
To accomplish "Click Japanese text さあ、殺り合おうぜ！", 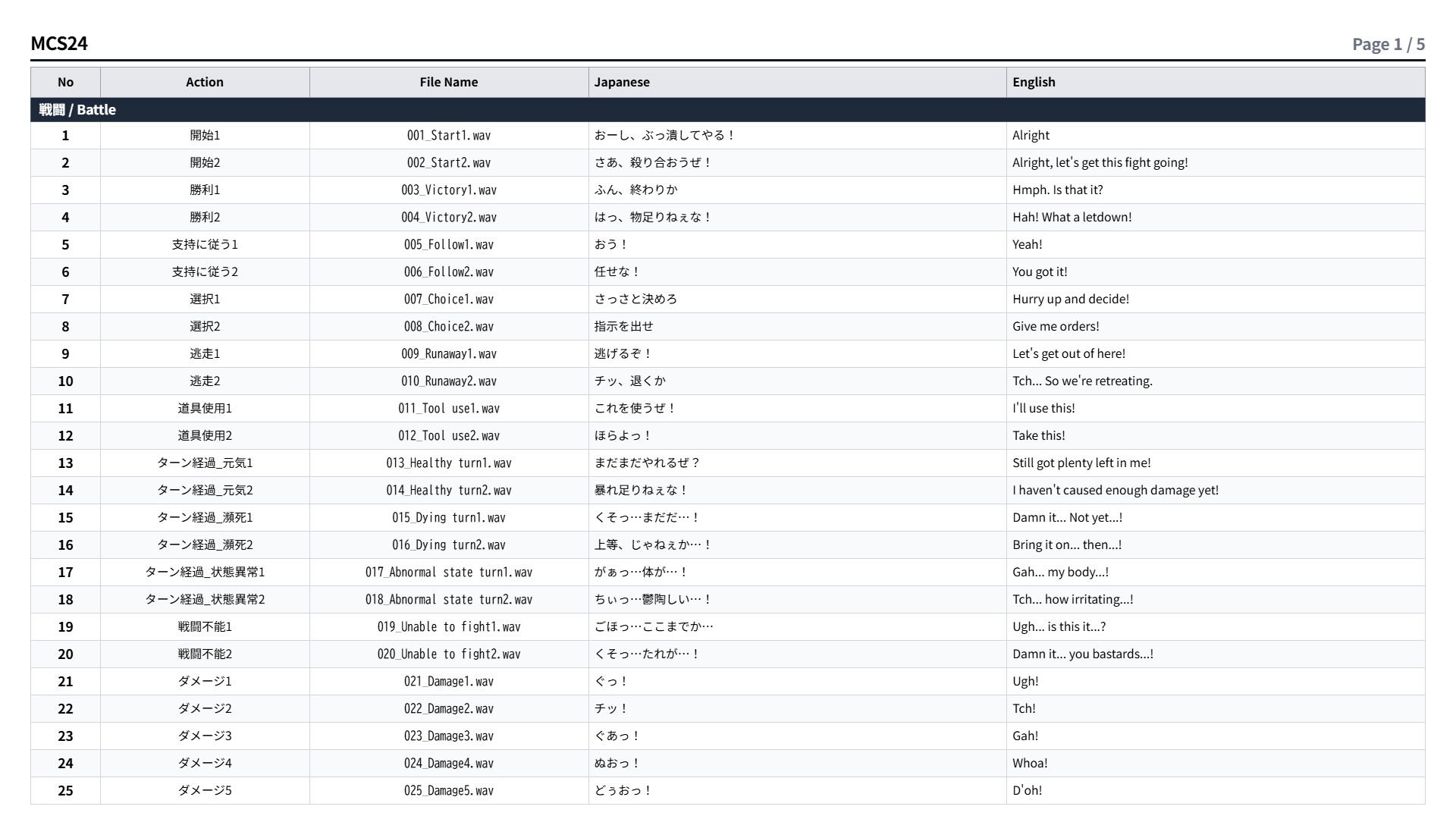I will click(653, 162).
